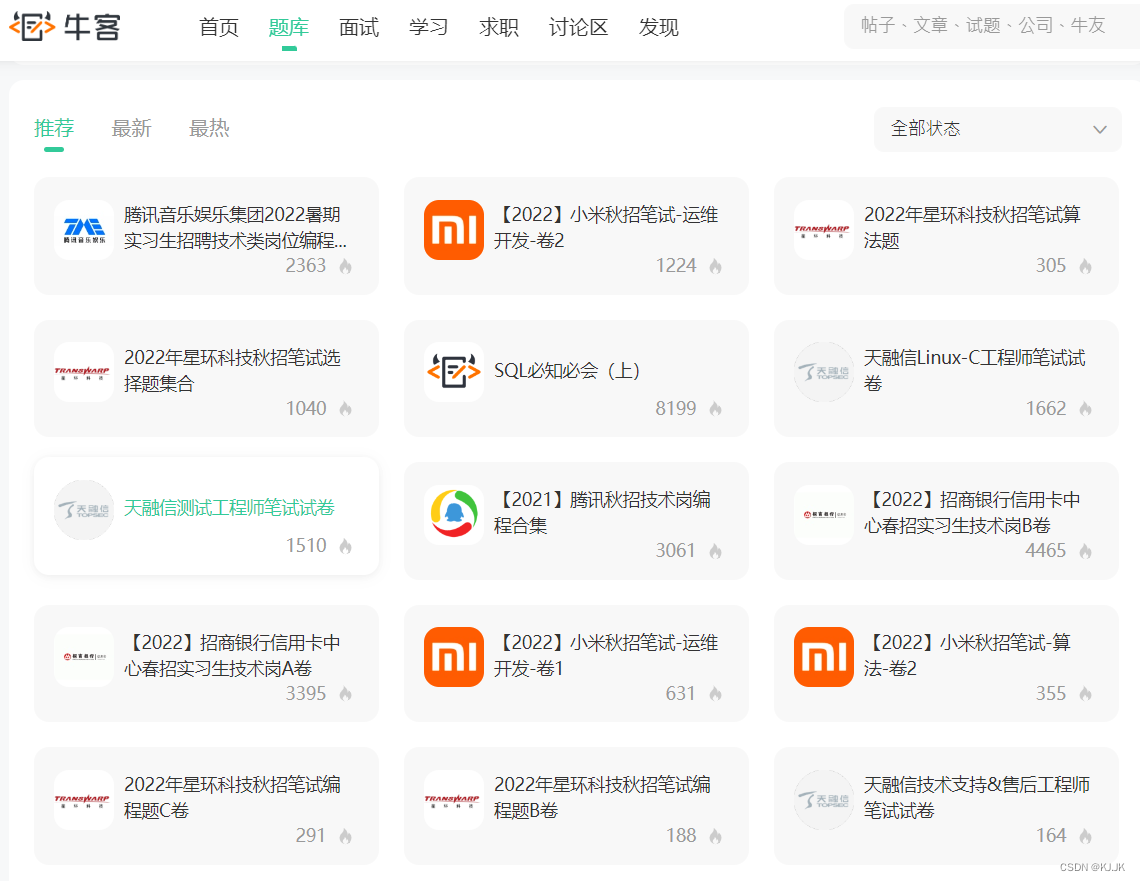Screen dimensions: 1140x881
Task: Switch to the 最热 sort tab
Action: tap(209, 129)
